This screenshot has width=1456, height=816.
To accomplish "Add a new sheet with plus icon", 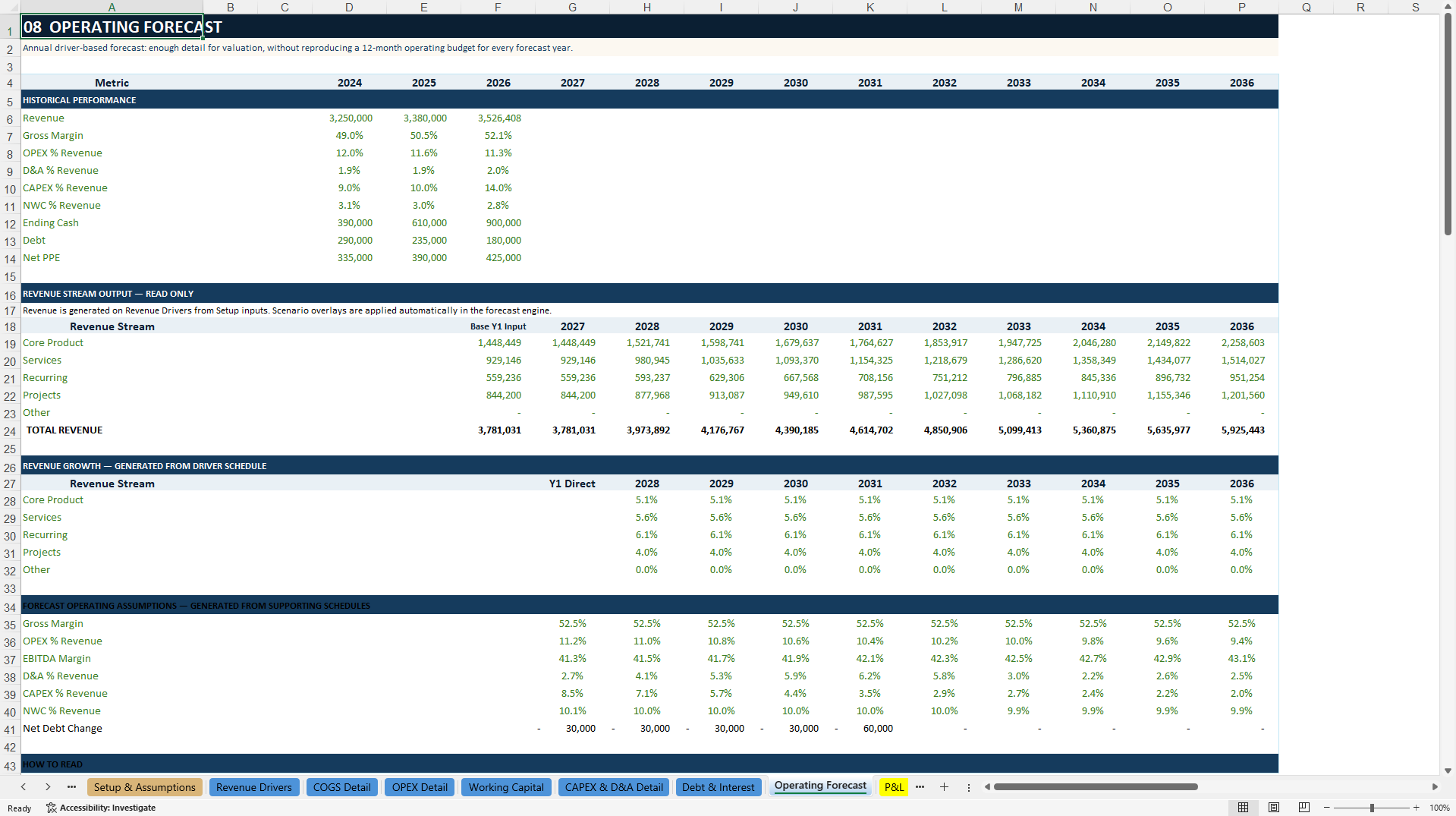I will click(944, 787).
